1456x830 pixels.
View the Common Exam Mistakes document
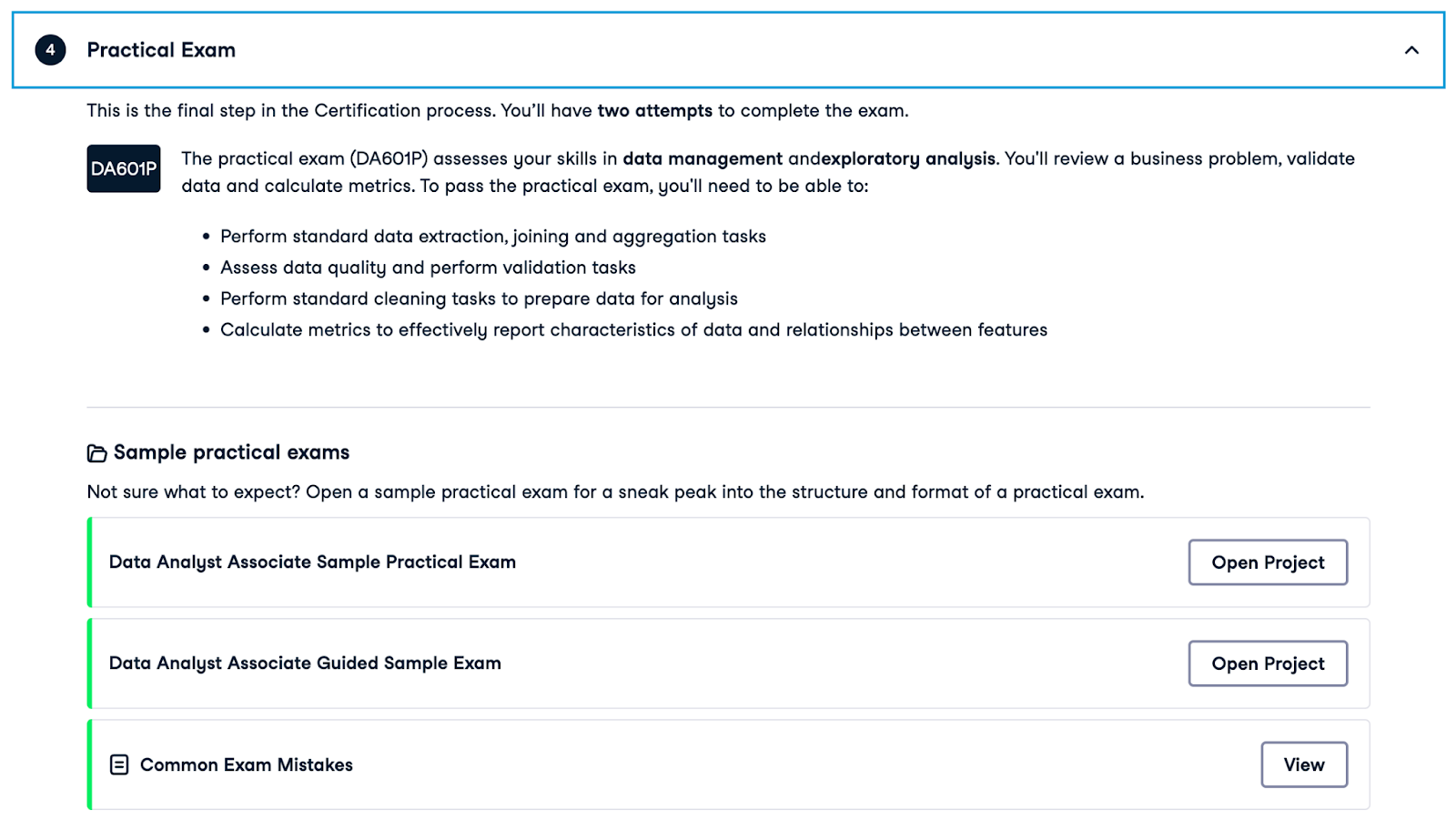(1303, 764)
